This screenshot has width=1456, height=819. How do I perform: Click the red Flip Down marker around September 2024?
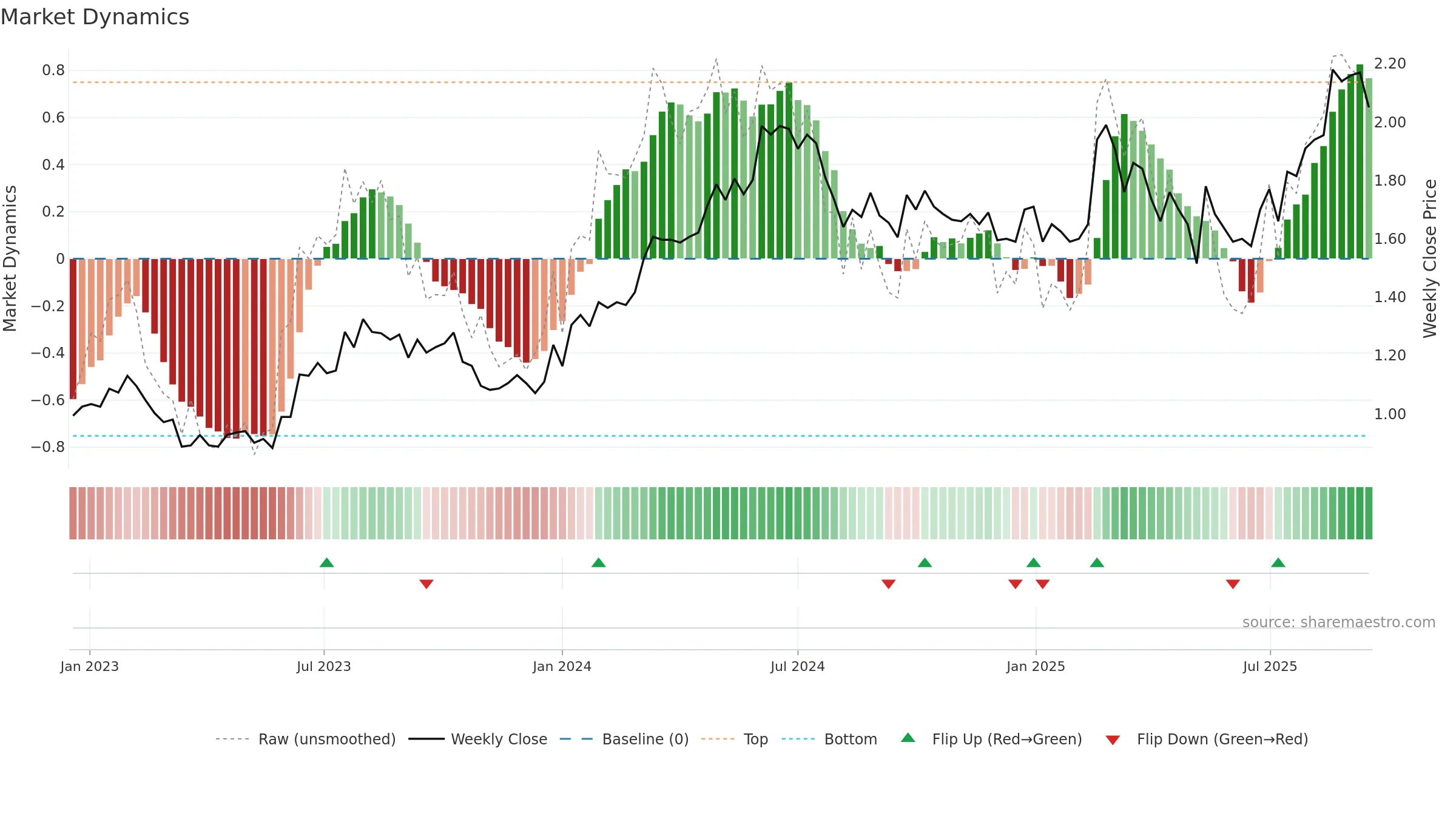pos(888,584)
